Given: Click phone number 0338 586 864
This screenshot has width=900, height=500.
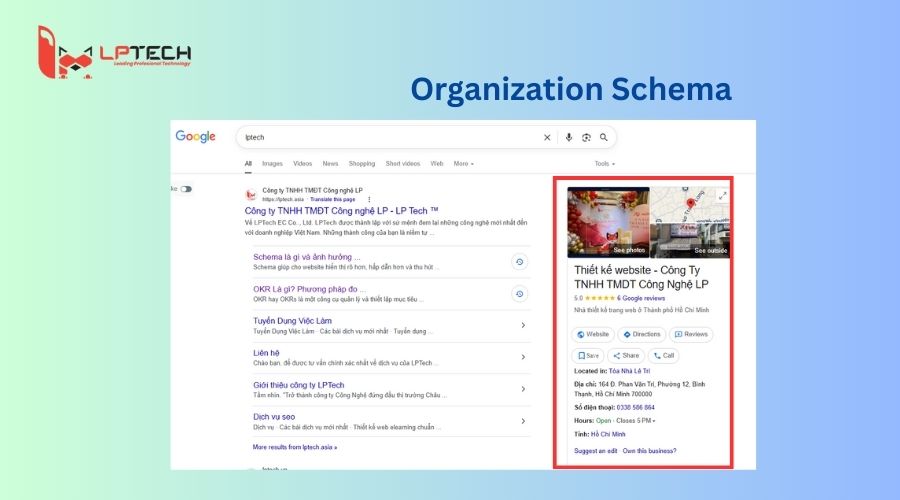Looking at the screenshot, I should coord(635,408).
